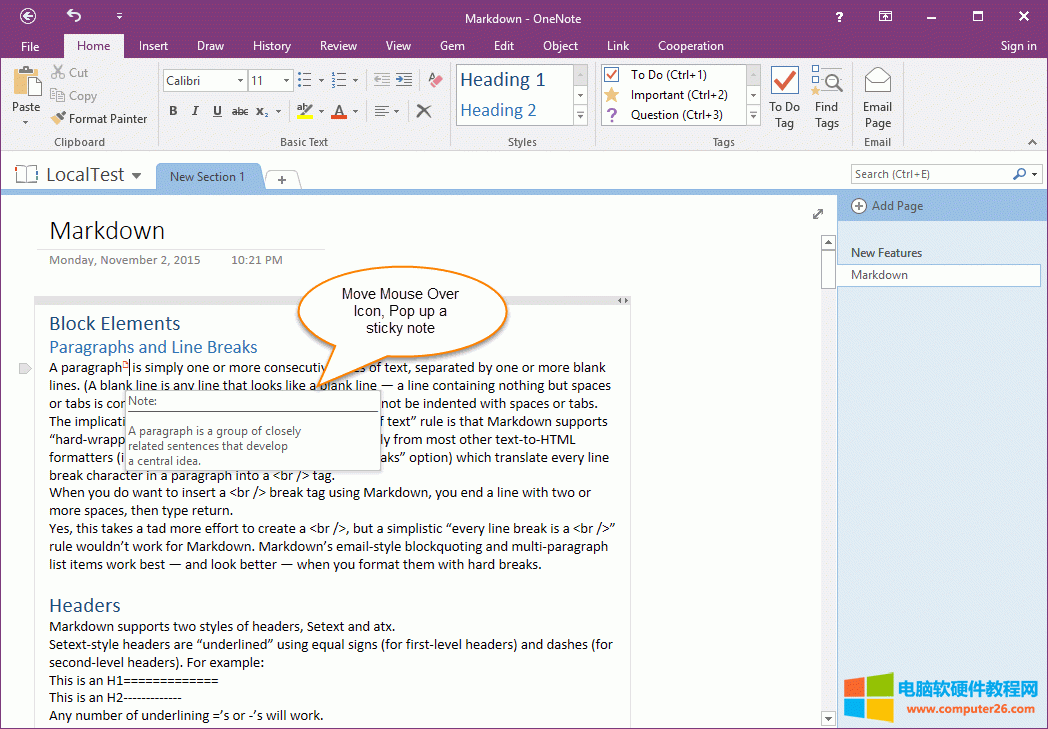
Task: Expand the LocalTest notebook dropdown
Action: tap(136, 176)
